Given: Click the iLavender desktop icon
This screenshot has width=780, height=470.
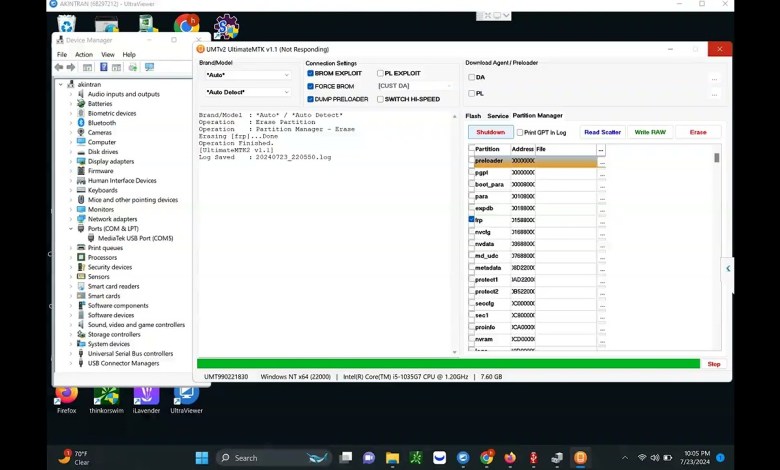Looking at the screenshot, I should pos(146,394).
